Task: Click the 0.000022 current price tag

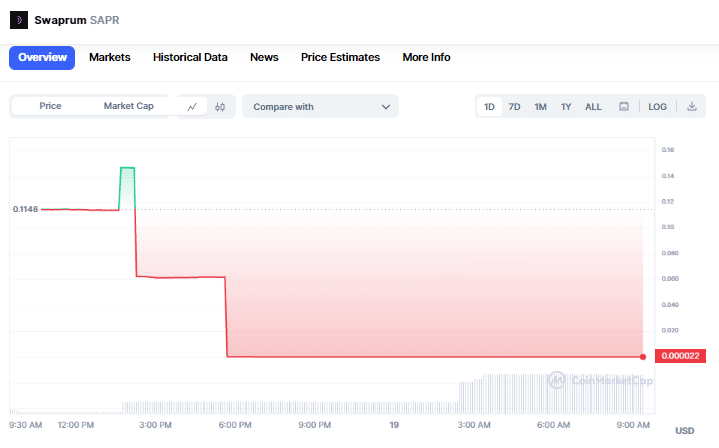Action: tap(680, 356)
